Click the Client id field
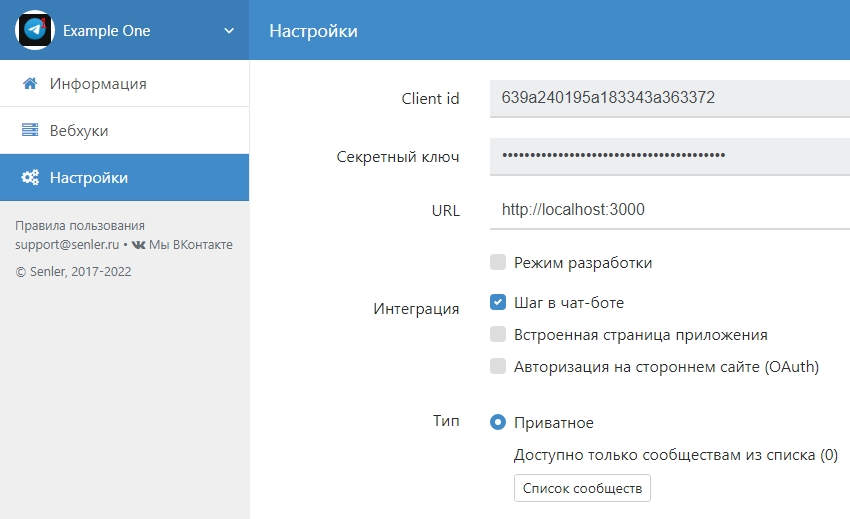The width and height of the screenshot is (850, 519). pyautogui.click(x=668, y=98)
